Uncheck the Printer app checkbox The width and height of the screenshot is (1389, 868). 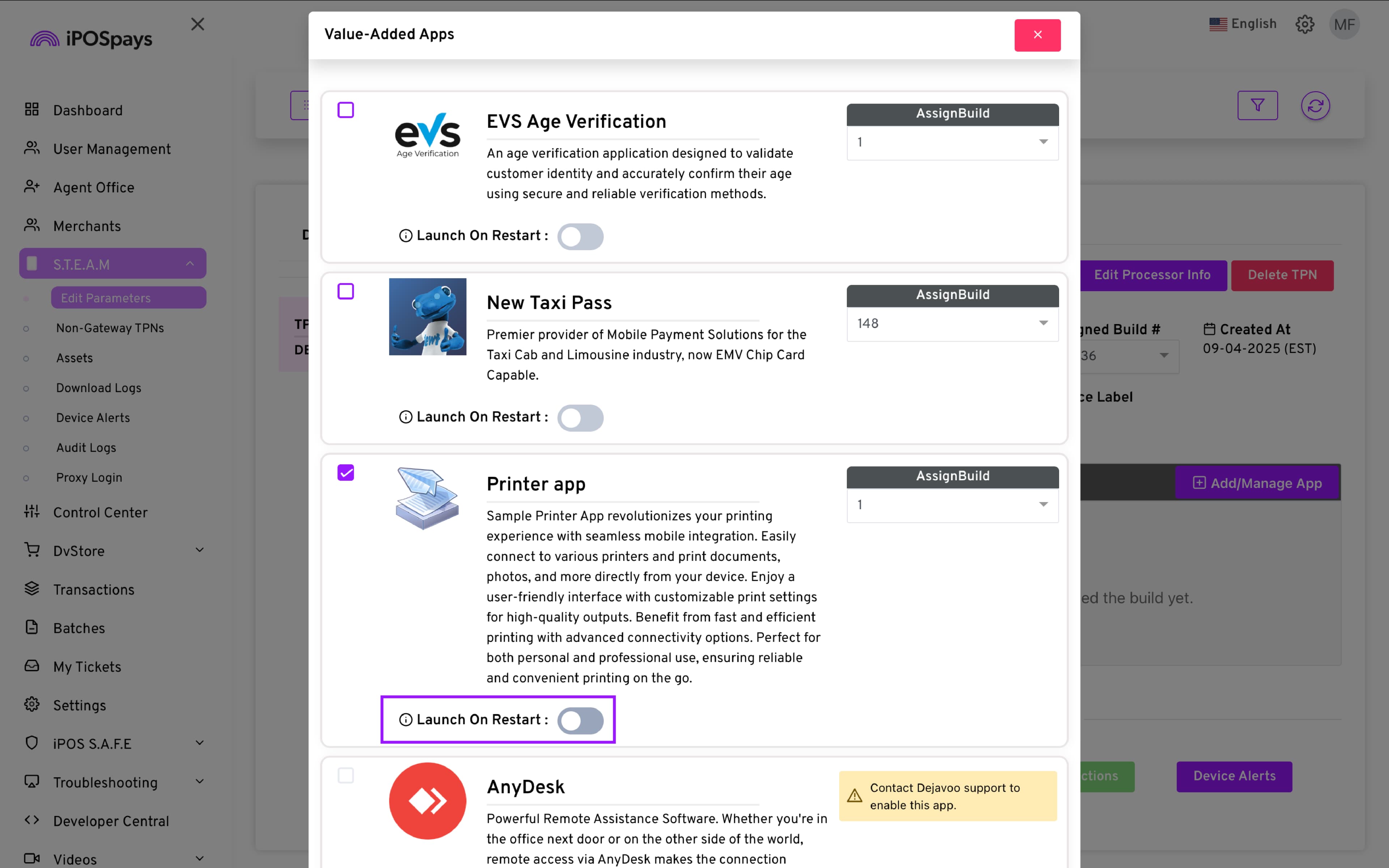345,473
